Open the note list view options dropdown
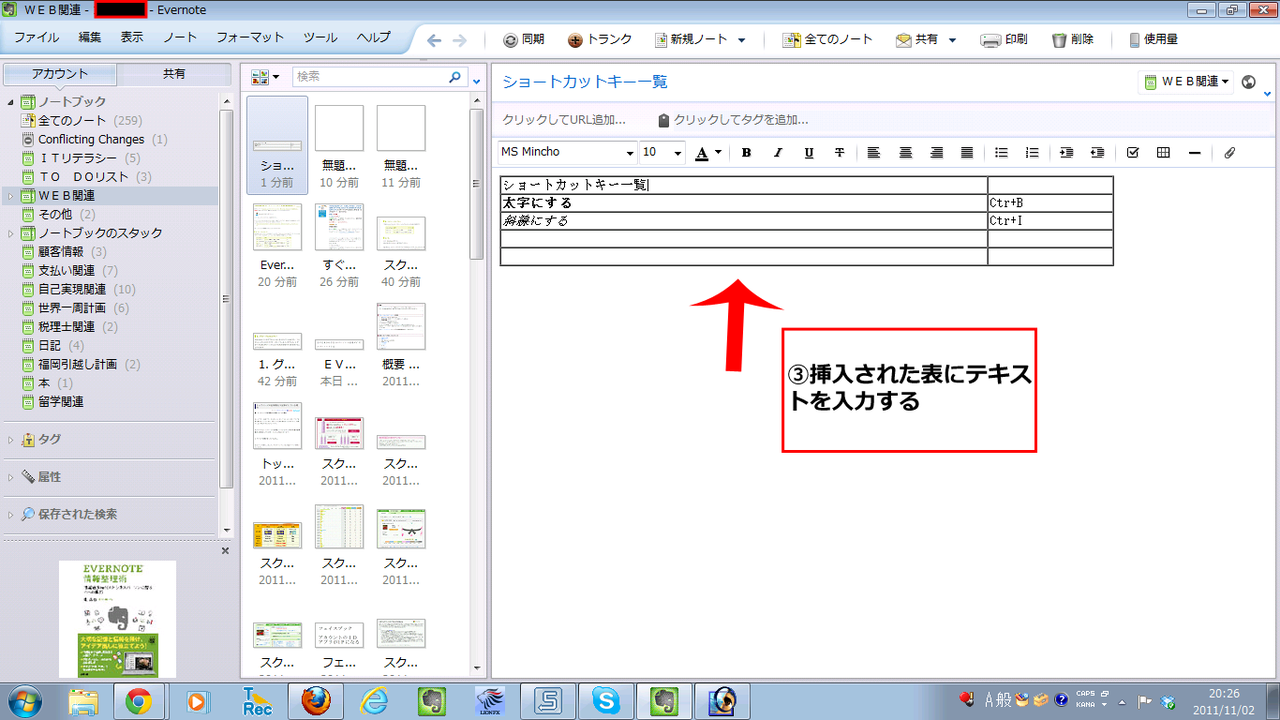The height and width of the screenshot is (720, 1280). tap(267, 77)
